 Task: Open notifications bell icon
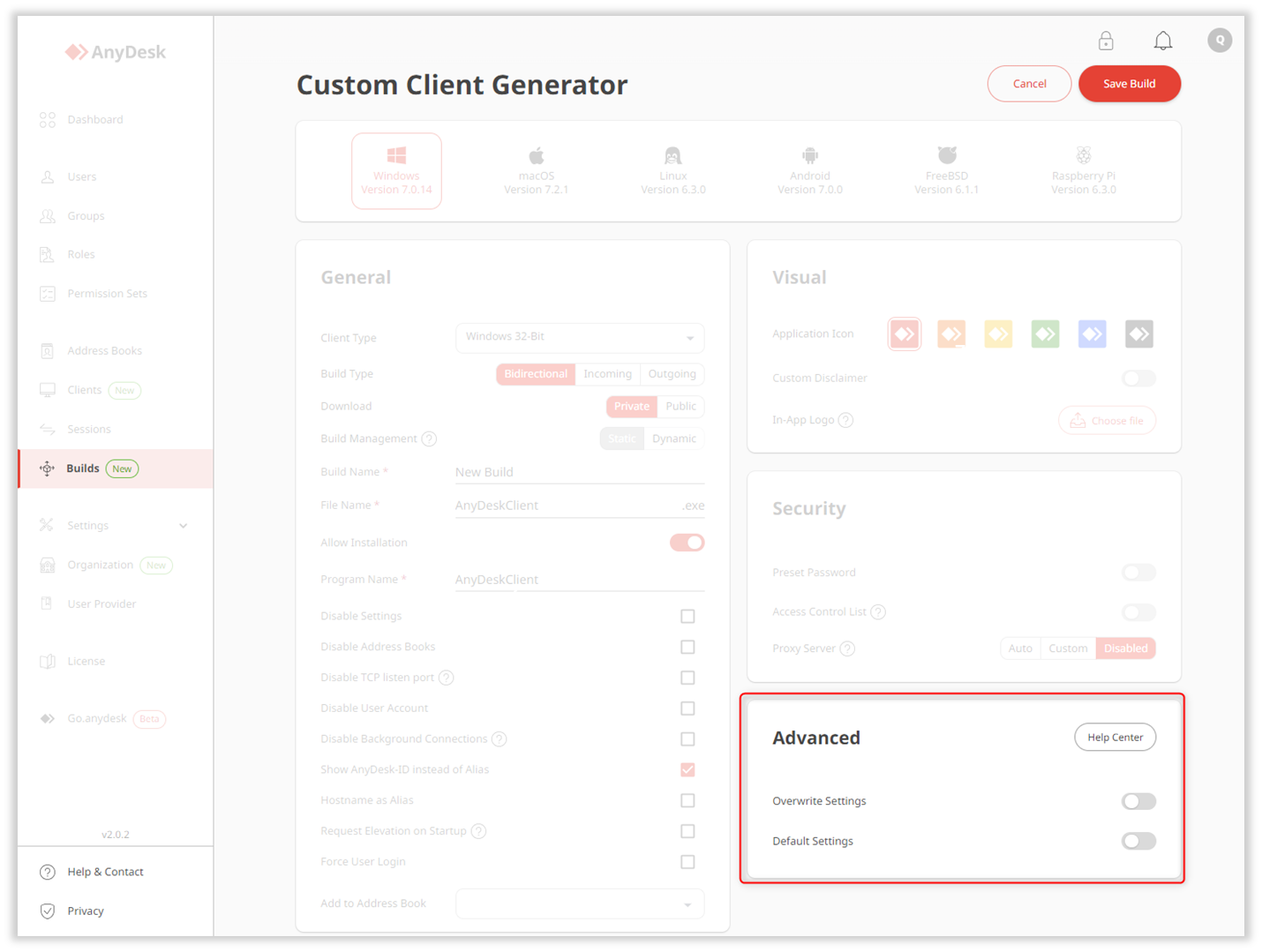point(1163,41)
